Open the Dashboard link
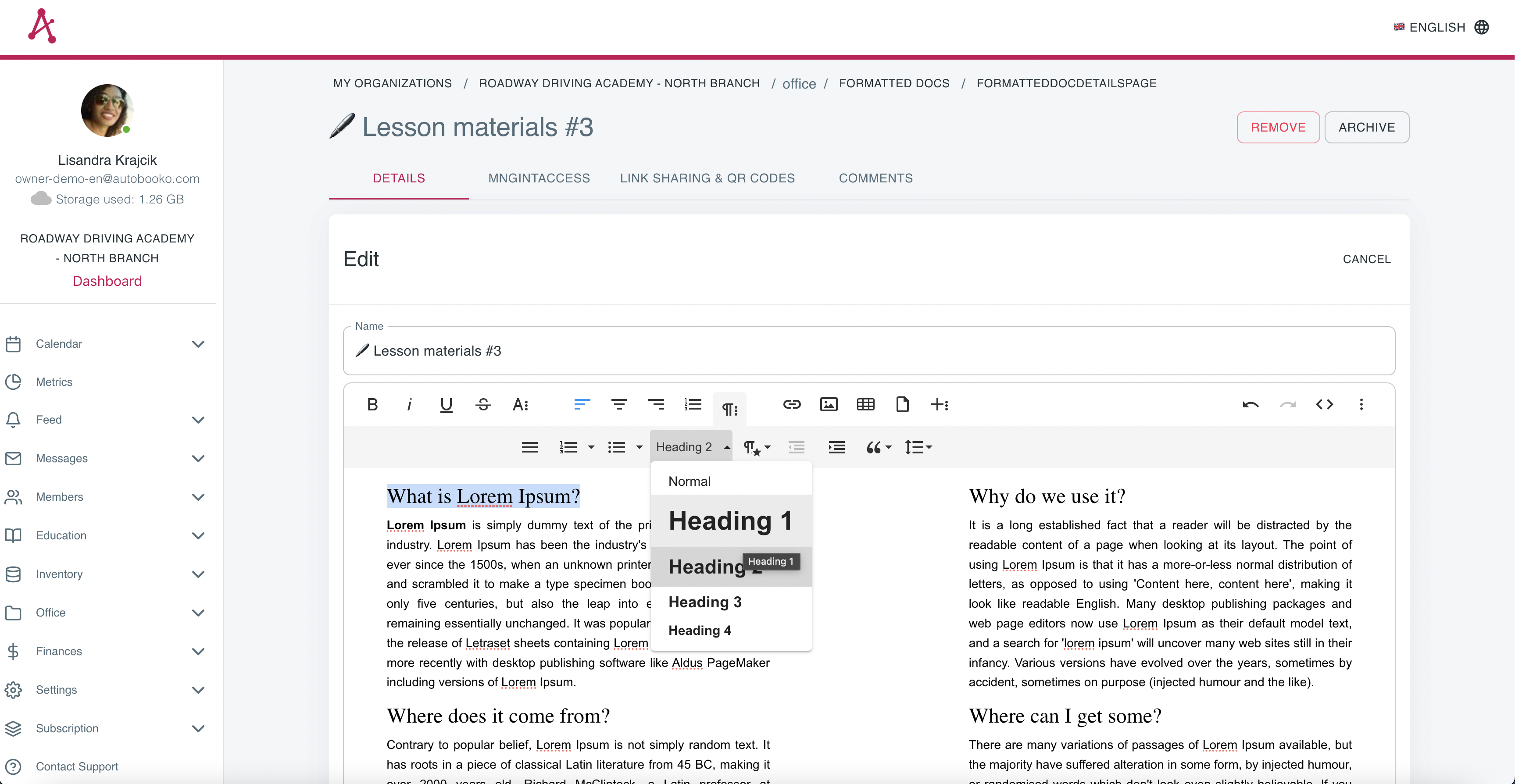The width and height of the screenshot is (1515, 784). click(x=107, y=281)
